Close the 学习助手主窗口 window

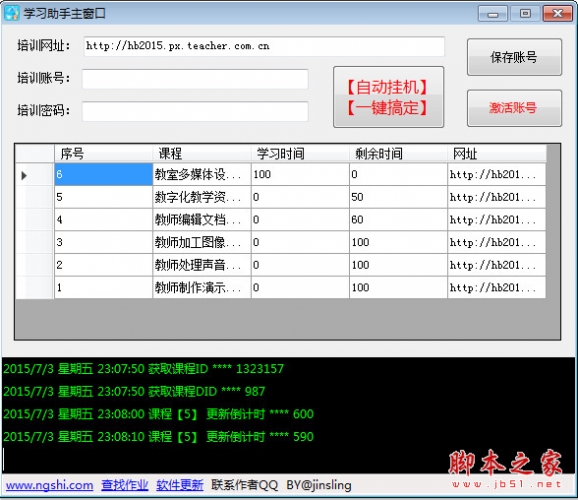(x=557, y=14)
